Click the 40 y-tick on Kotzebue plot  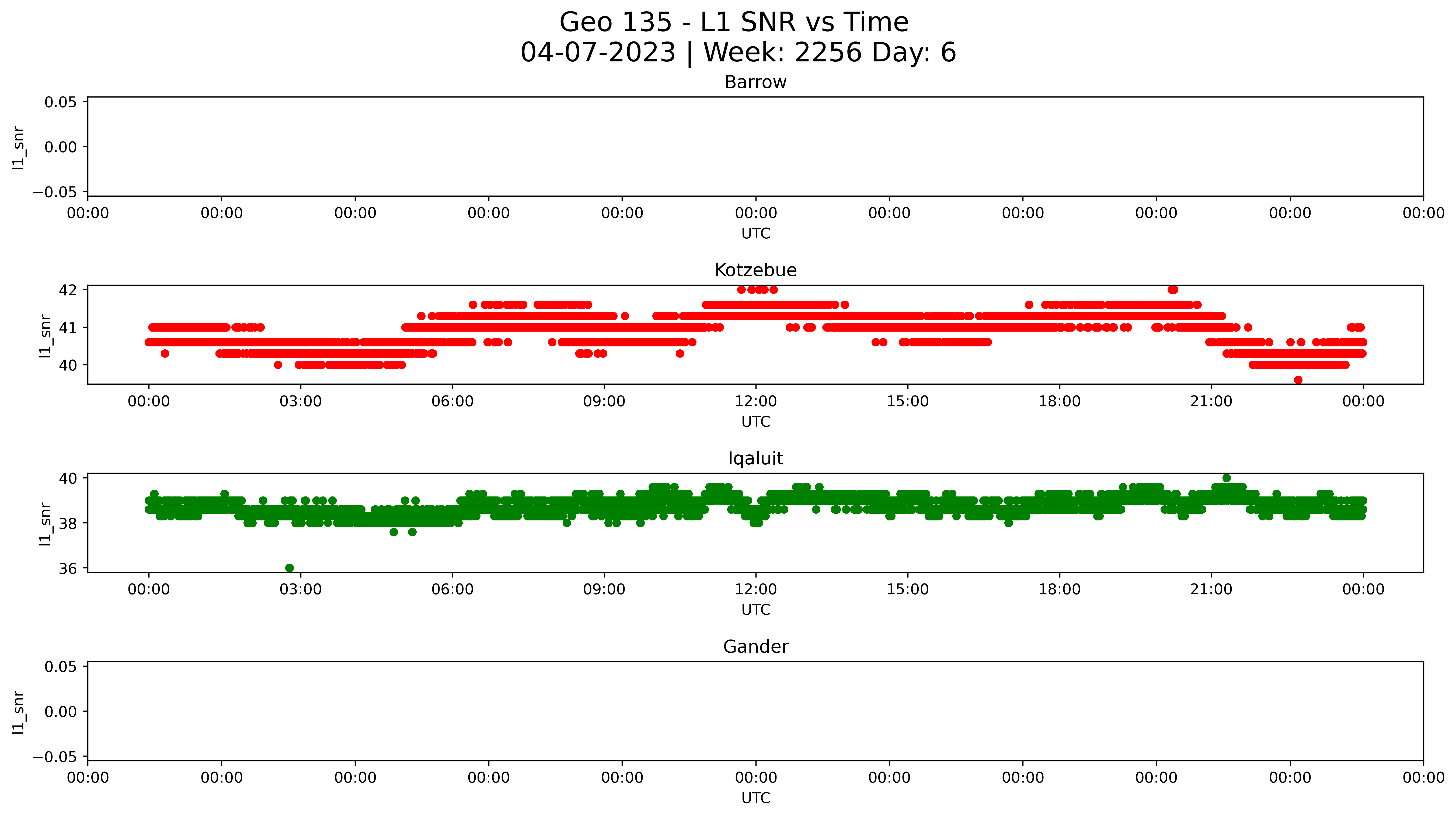(68, 365)
